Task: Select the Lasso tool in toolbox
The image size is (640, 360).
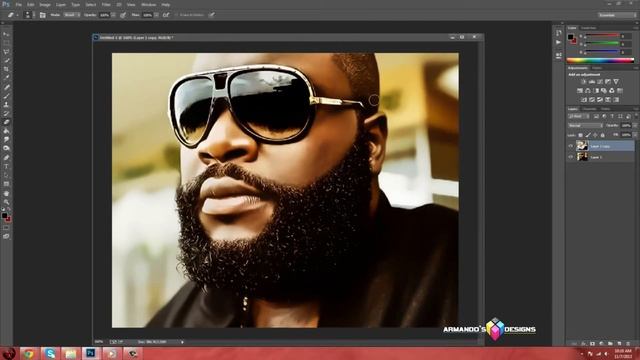Action: (6, 52)
